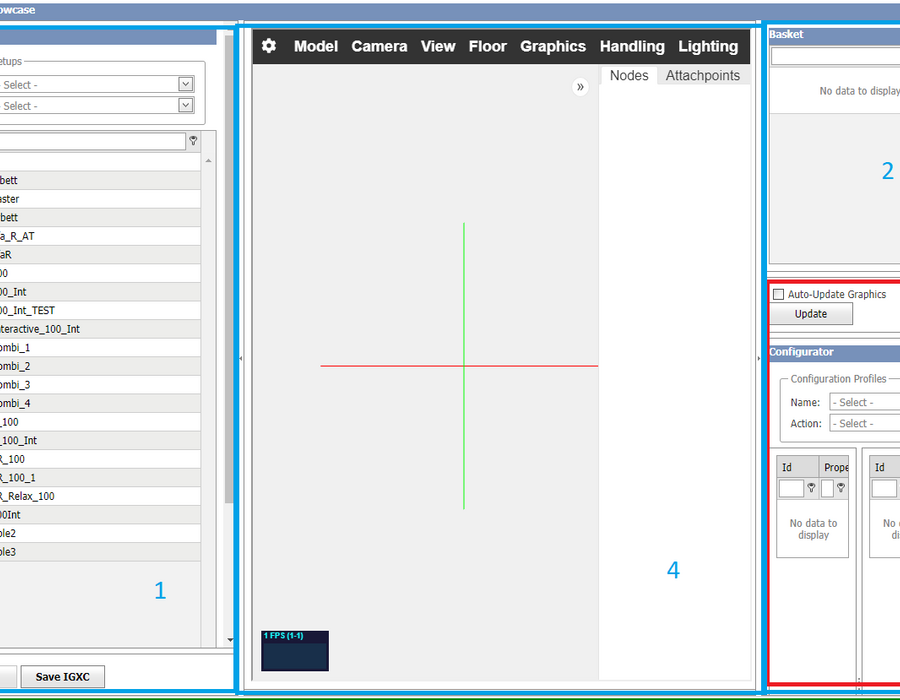Viewport: 900px width, 700px height.
Task: Click the filter icon beside list search field
Action: pos(193,141)
